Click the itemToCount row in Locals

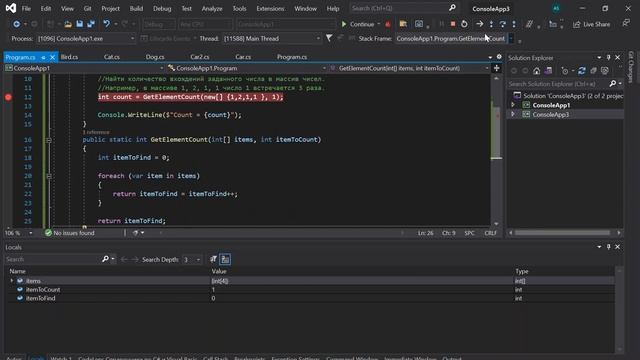(309, 289)
